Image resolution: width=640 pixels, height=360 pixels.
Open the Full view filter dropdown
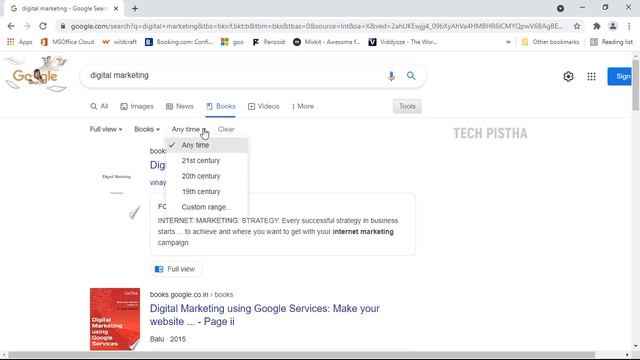pos(106,129)
